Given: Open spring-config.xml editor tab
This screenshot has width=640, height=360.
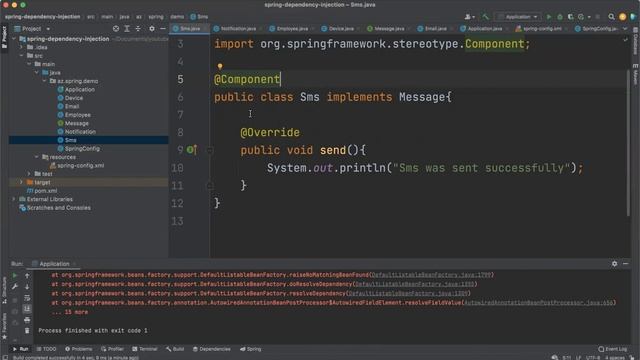Looking at the screenshot, I should [540, 29].
